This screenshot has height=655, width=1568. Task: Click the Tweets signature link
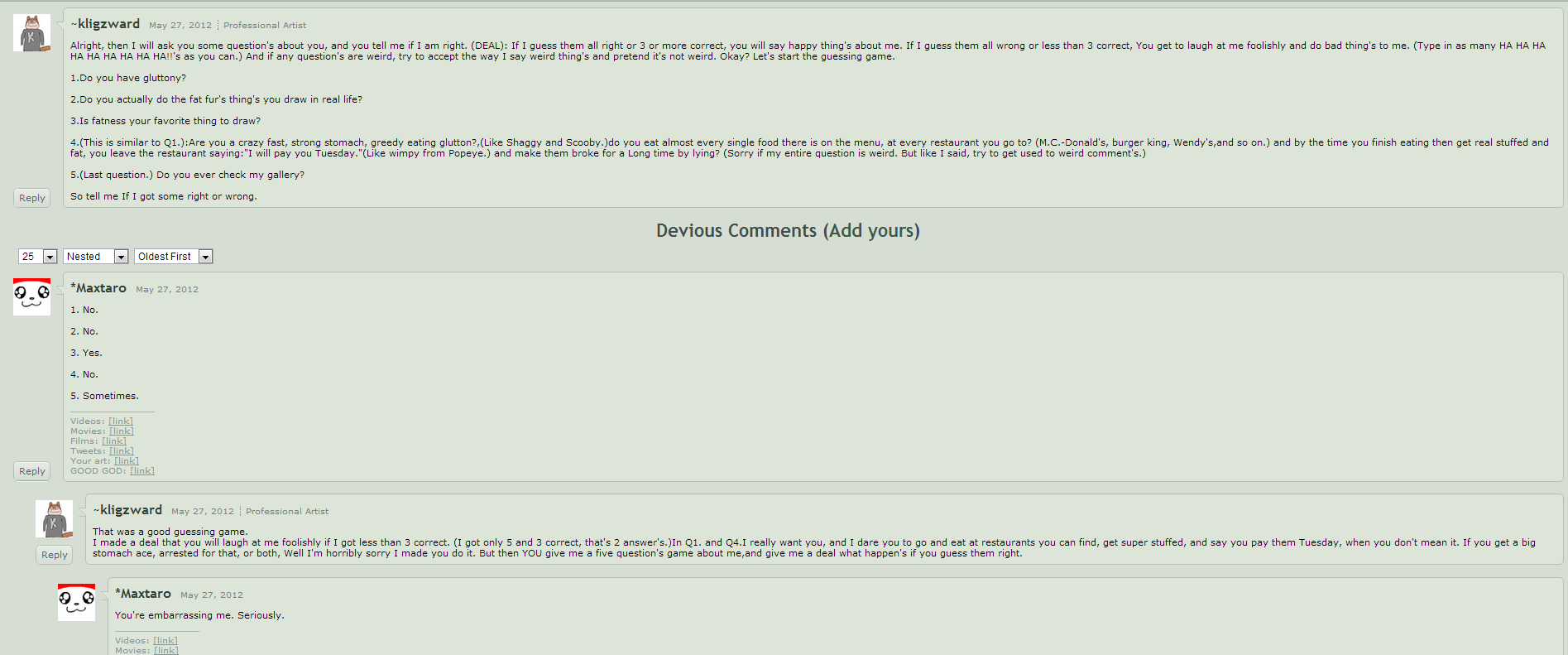122,451
